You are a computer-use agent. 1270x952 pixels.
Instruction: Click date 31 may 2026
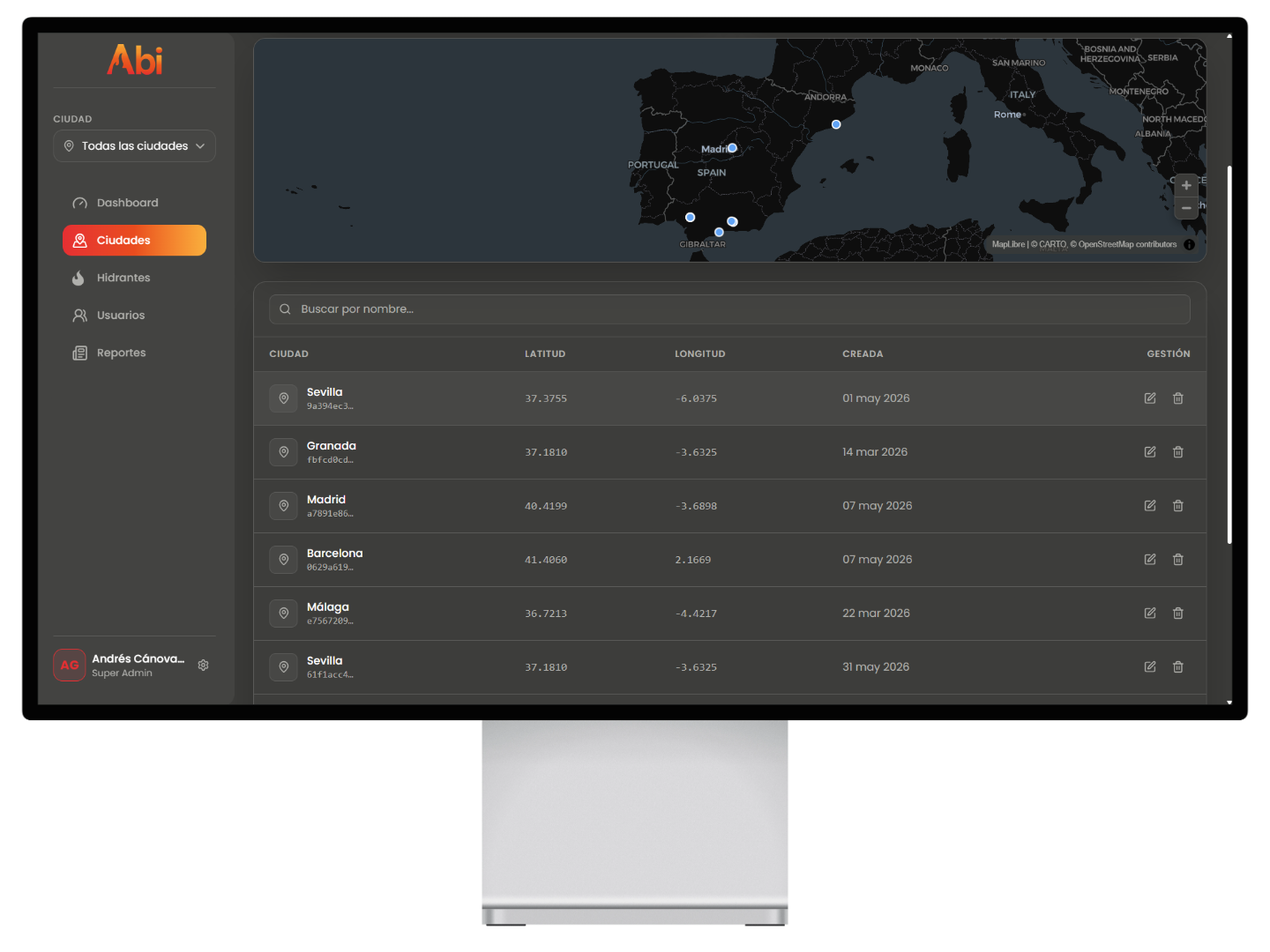[876, 667]
